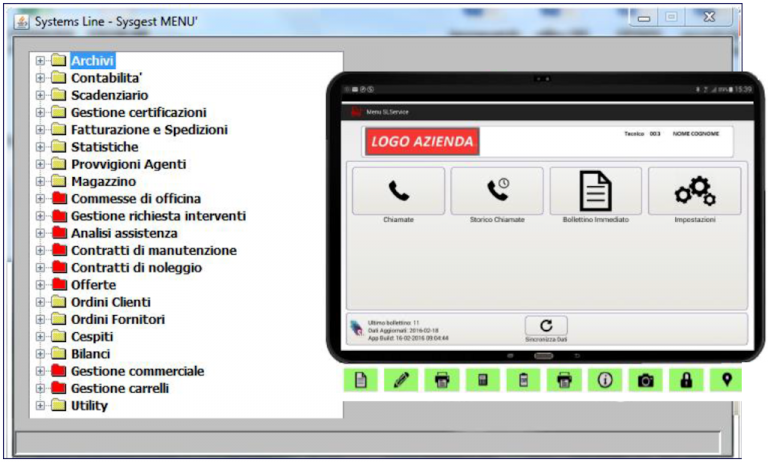This screenshot has height=462, width=768.
Task: Click the Ultimo bollettino: 11 text
Action: click(x=393, y=323)
